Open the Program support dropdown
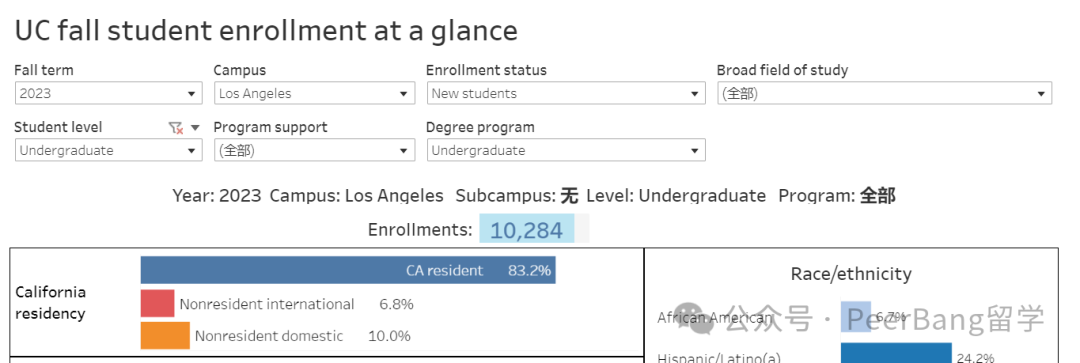 314,150
